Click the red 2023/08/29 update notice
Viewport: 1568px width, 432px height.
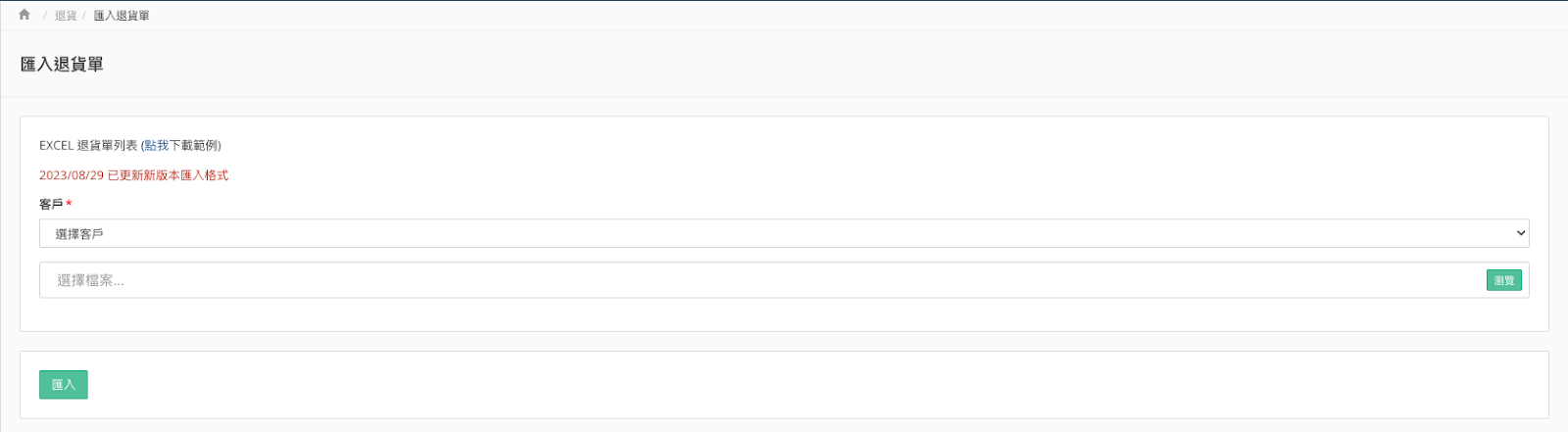[133, 175]
